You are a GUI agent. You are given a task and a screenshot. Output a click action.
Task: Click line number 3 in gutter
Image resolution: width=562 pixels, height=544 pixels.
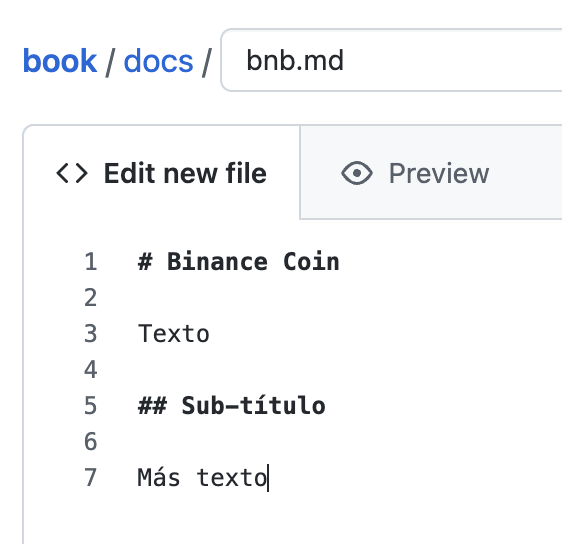pos(90,334)
